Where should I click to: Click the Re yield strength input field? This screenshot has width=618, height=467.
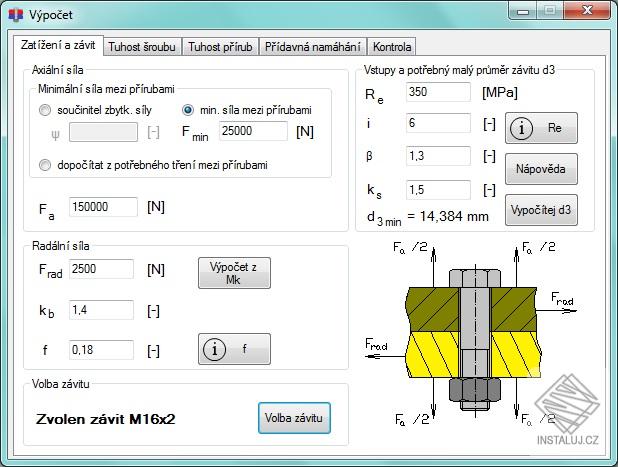click(x=438, y=92)
